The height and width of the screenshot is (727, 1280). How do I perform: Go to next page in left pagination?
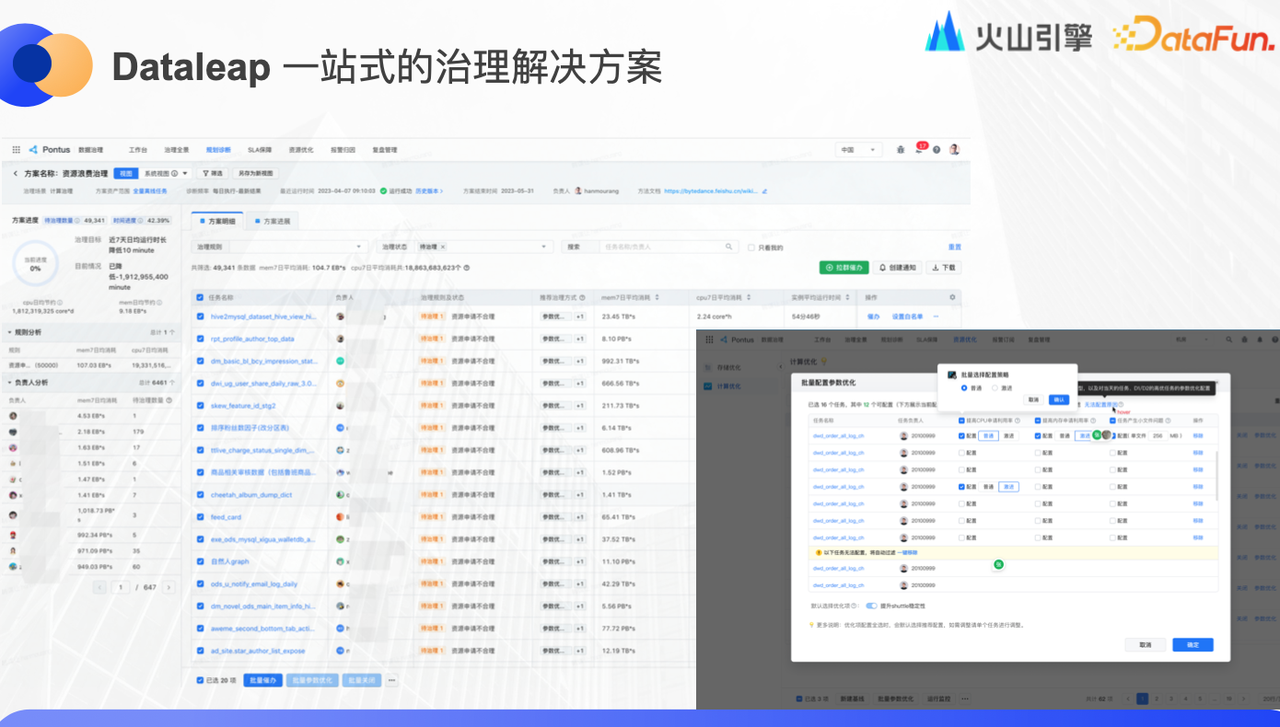[x=168, y=587]
